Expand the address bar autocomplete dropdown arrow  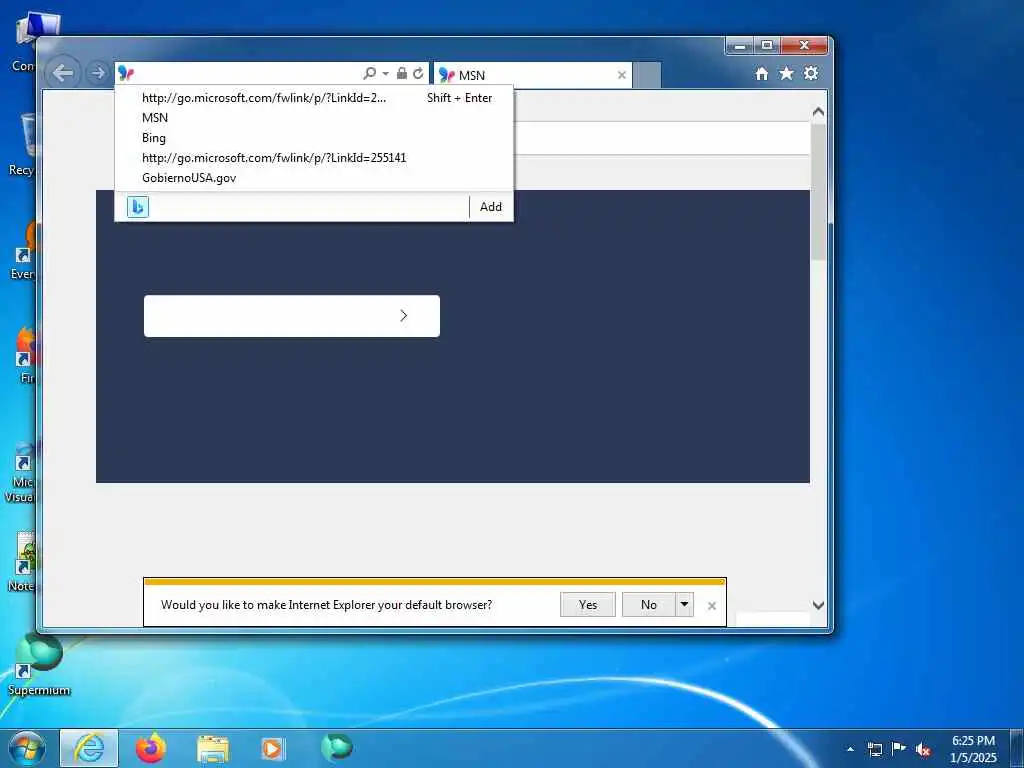385,74
